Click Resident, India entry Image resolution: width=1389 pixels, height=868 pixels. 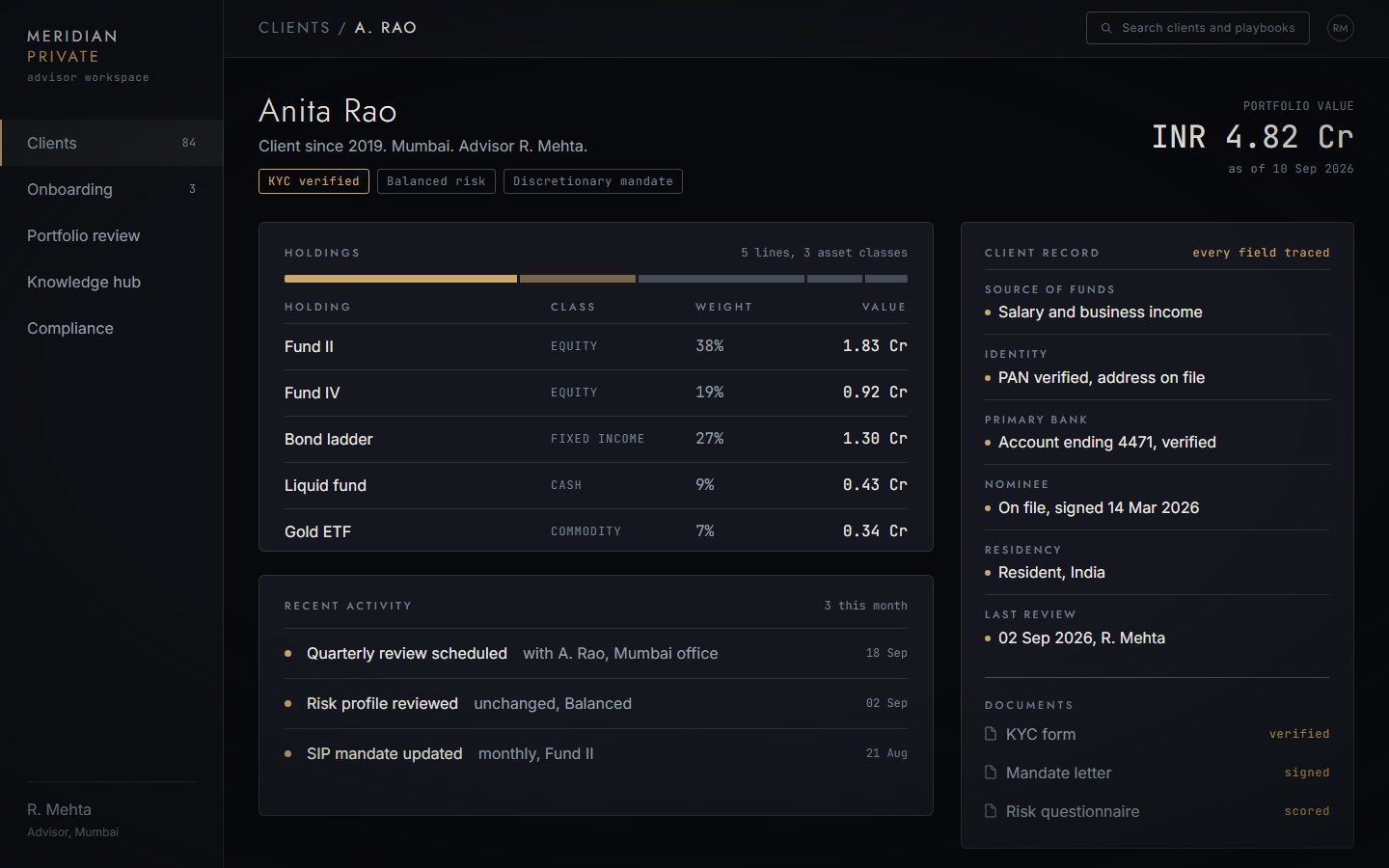click(1051, 573)
